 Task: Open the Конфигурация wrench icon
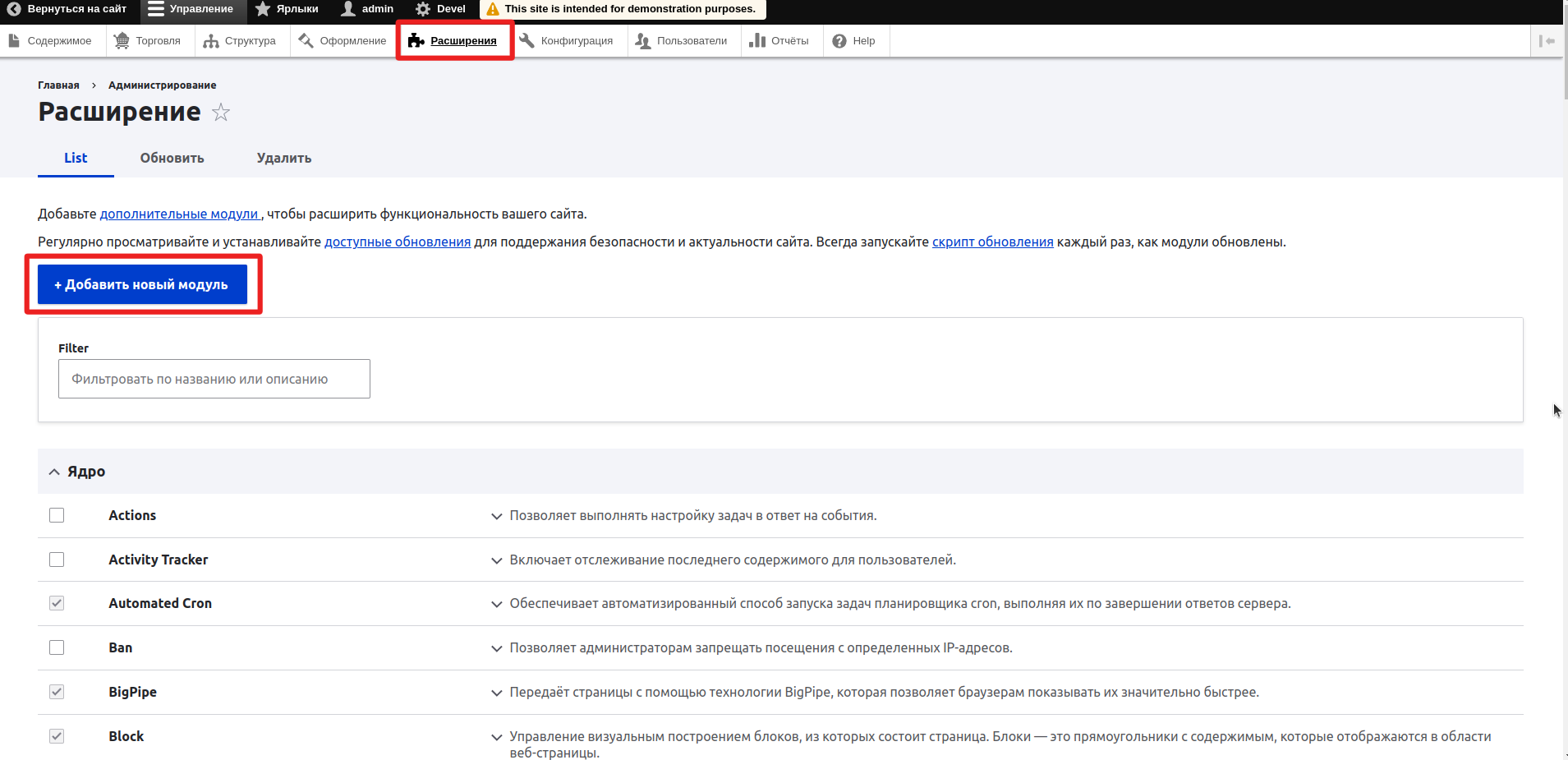(527, 41)
